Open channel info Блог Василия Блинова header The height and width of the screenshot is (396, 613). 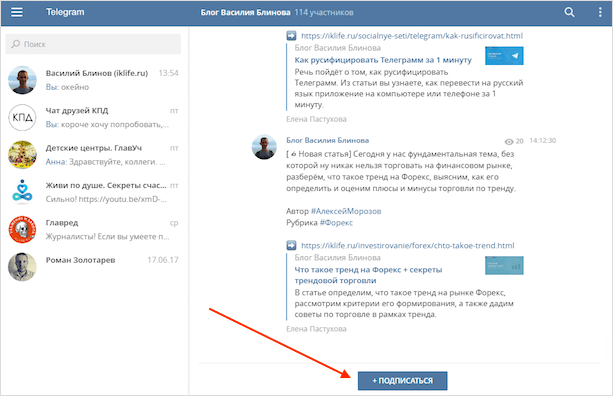coord(246,13)
